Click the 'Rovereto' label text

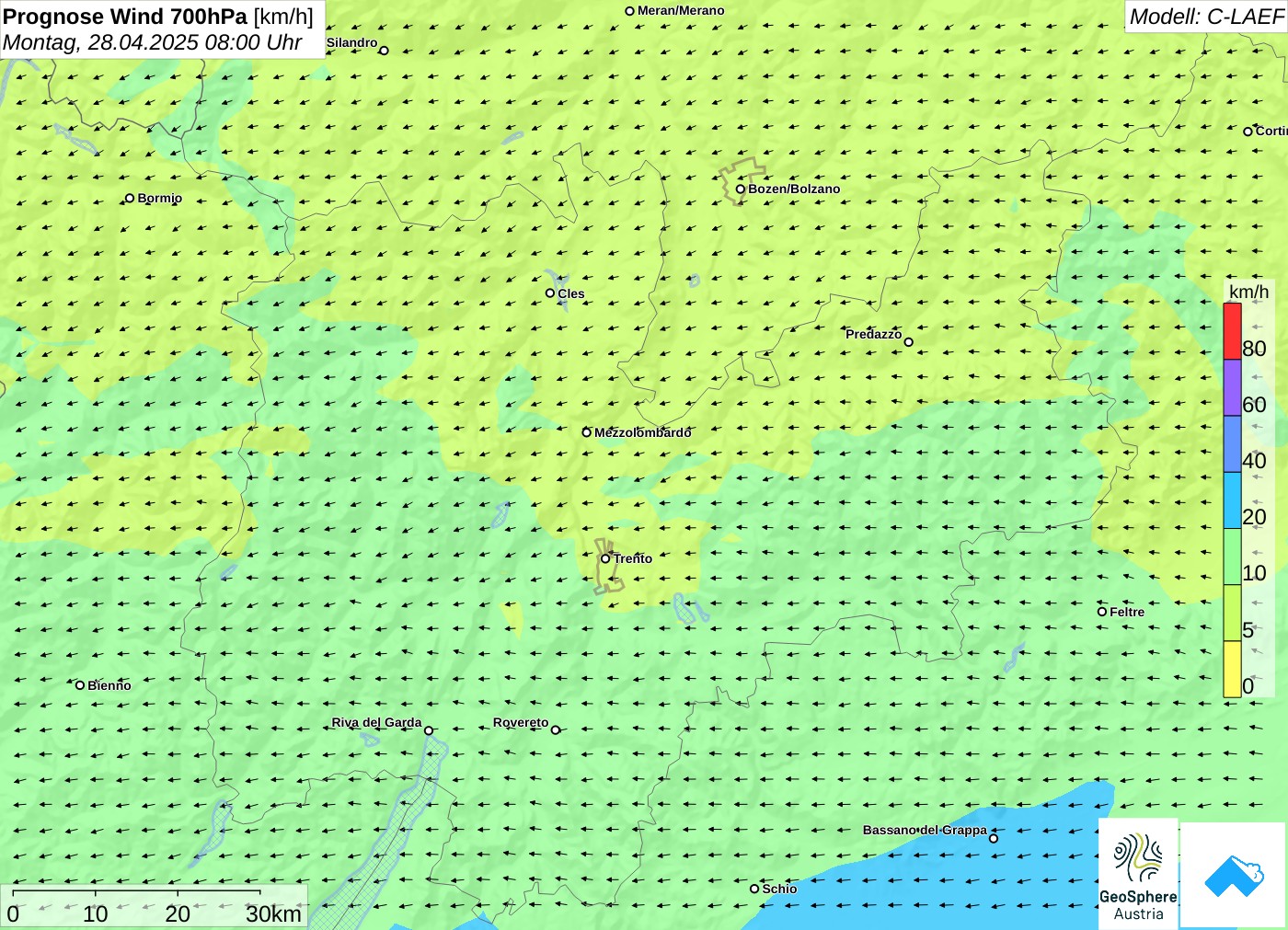tap(521, 722)
